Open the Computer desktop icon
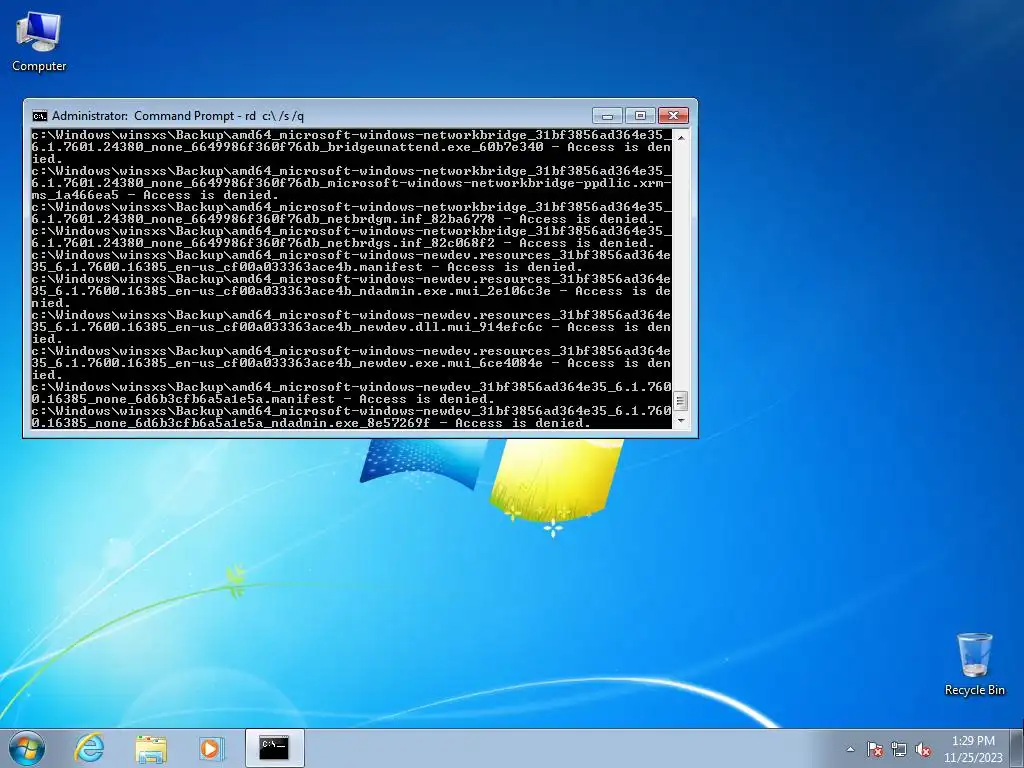1024x768 pixels. click(39, 41)
